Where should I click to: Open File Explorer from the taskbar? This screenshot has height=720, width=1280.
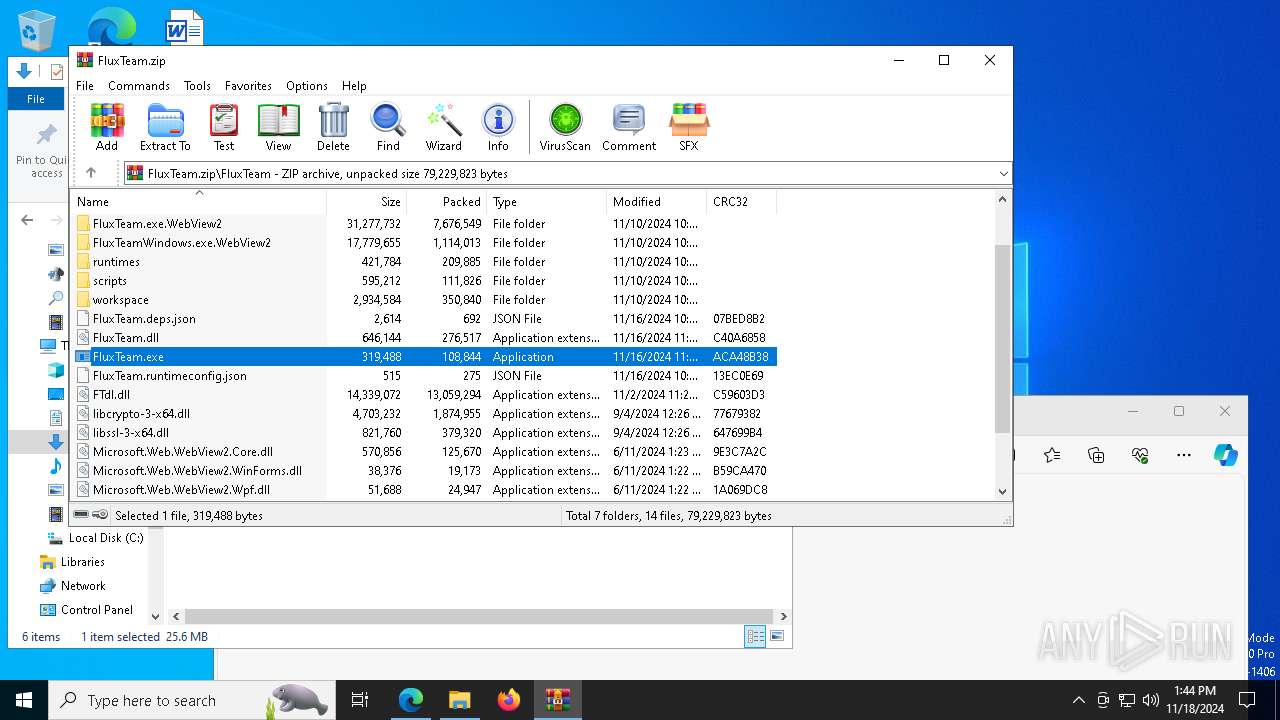pyautogui.click(x=459, y=700)
